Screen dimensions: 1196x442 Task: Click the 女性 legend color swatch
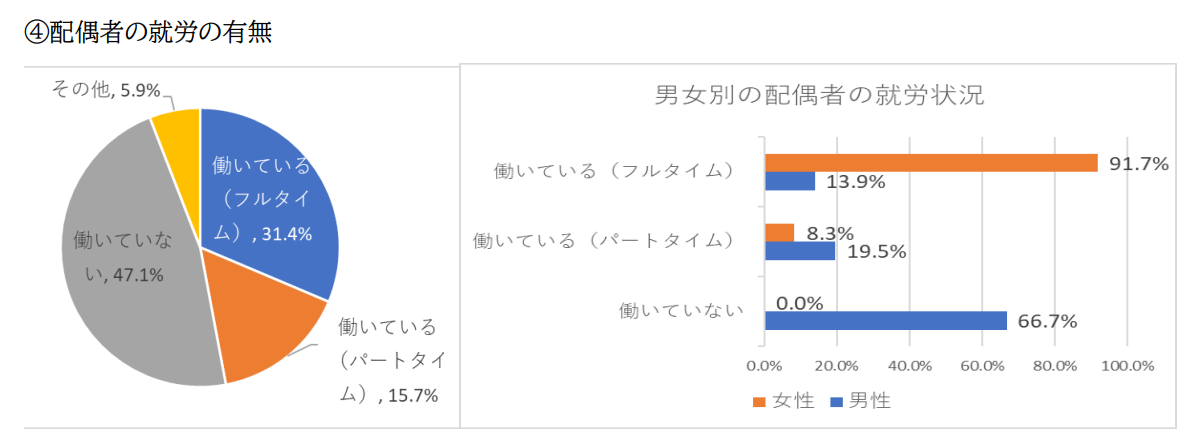(x=757, y=402)
